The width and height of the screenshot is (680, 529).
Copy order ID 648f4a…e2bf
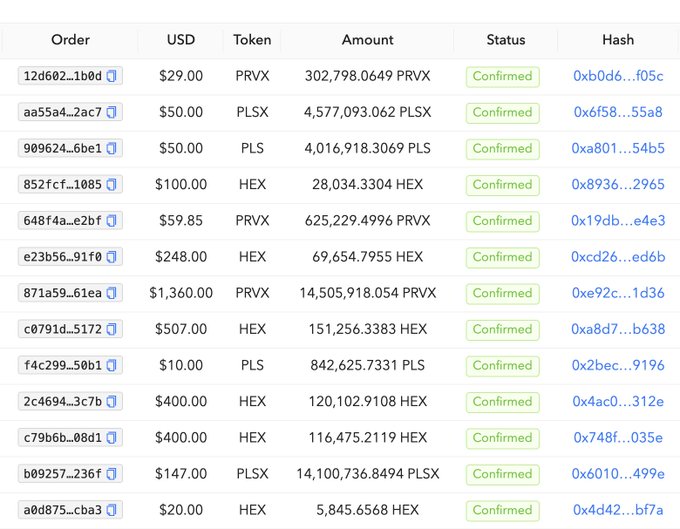[111, 221]
